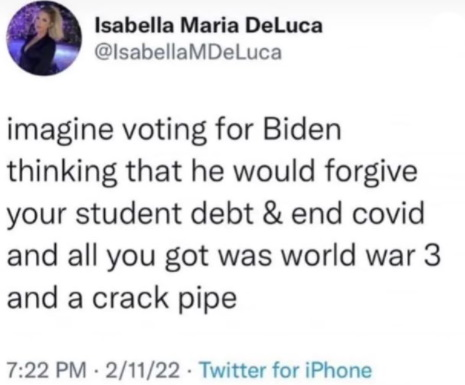Screen dimensions: 465x385
Task: Click the 2/11/22 date
Action: click(x=143, y=370)
